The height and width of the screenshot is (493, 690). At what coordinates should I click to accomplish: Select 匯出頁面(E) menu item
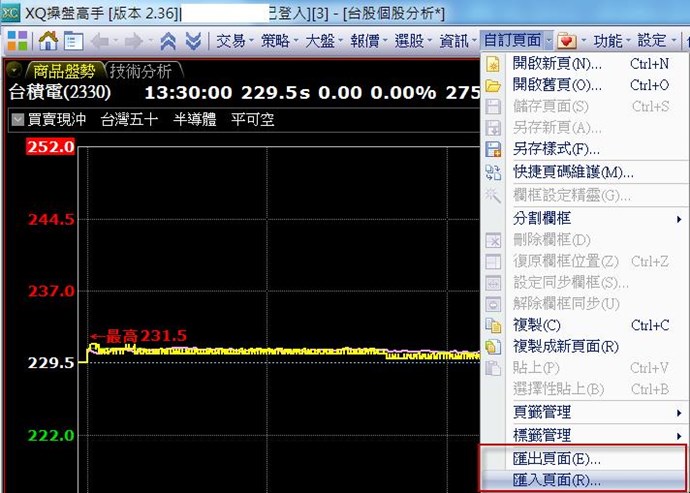[x=557, y=459]
